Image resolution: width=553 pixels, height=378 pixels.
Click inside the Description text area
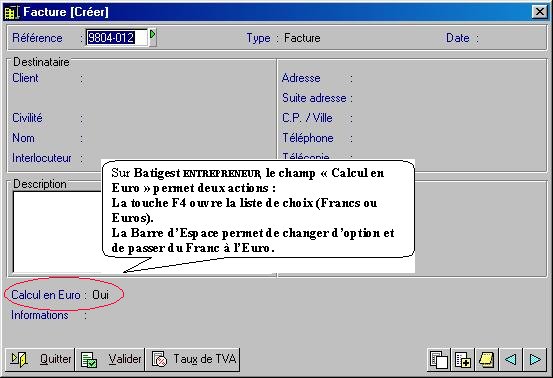click(57, 232)
